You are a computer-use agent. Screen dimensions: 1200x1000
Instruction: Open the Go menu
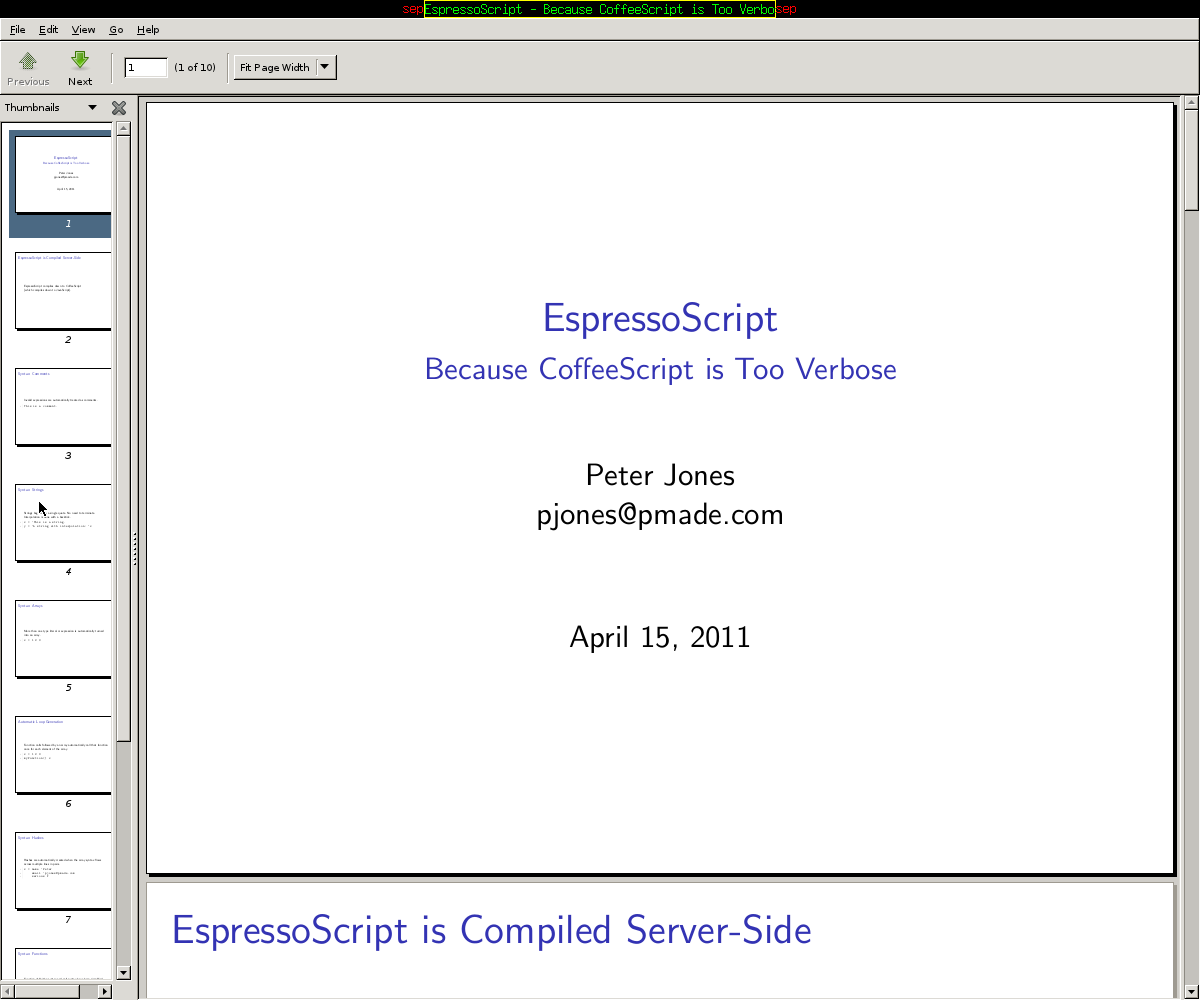pos(116,30)
